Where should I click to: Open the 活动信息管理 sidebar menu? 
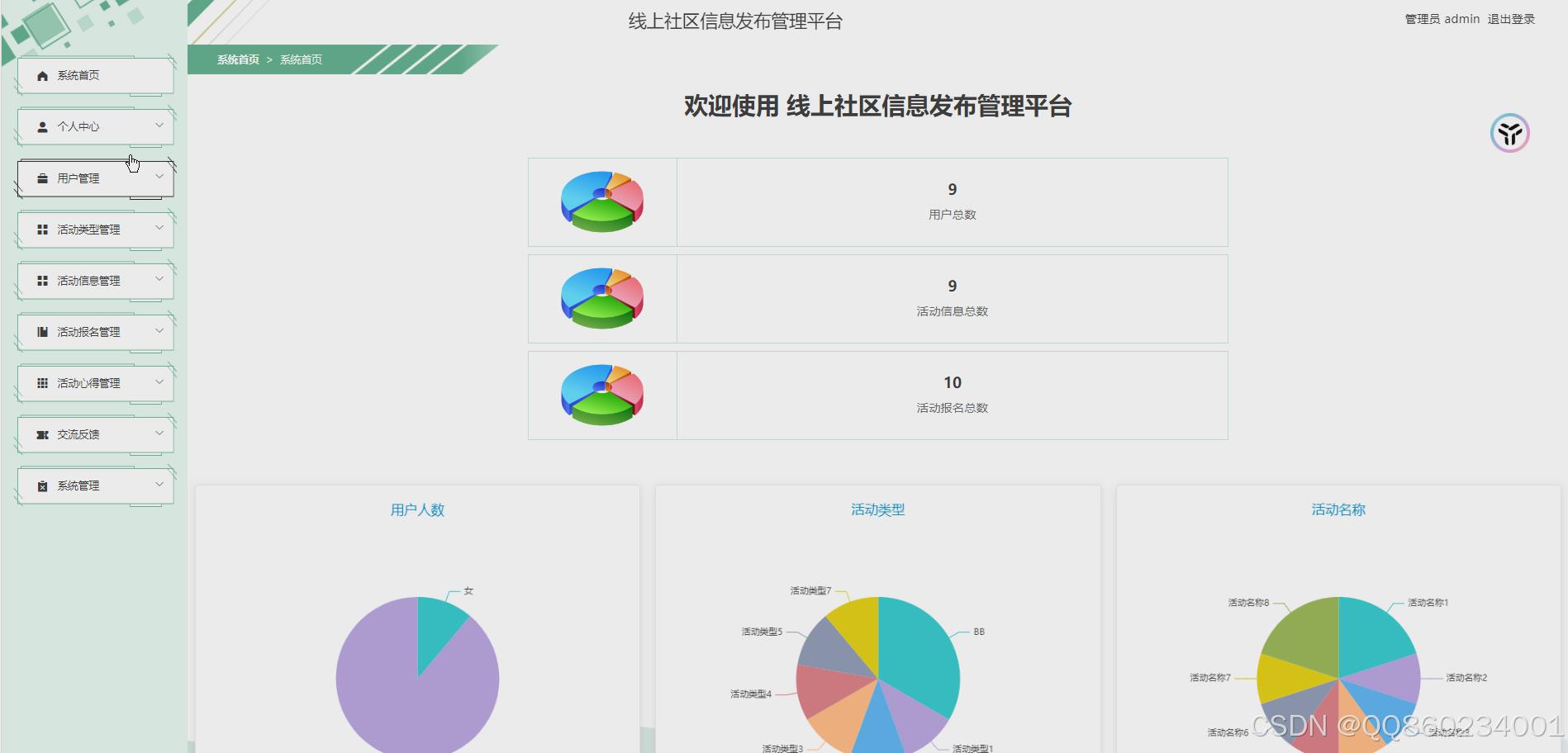tap(96, 281)
